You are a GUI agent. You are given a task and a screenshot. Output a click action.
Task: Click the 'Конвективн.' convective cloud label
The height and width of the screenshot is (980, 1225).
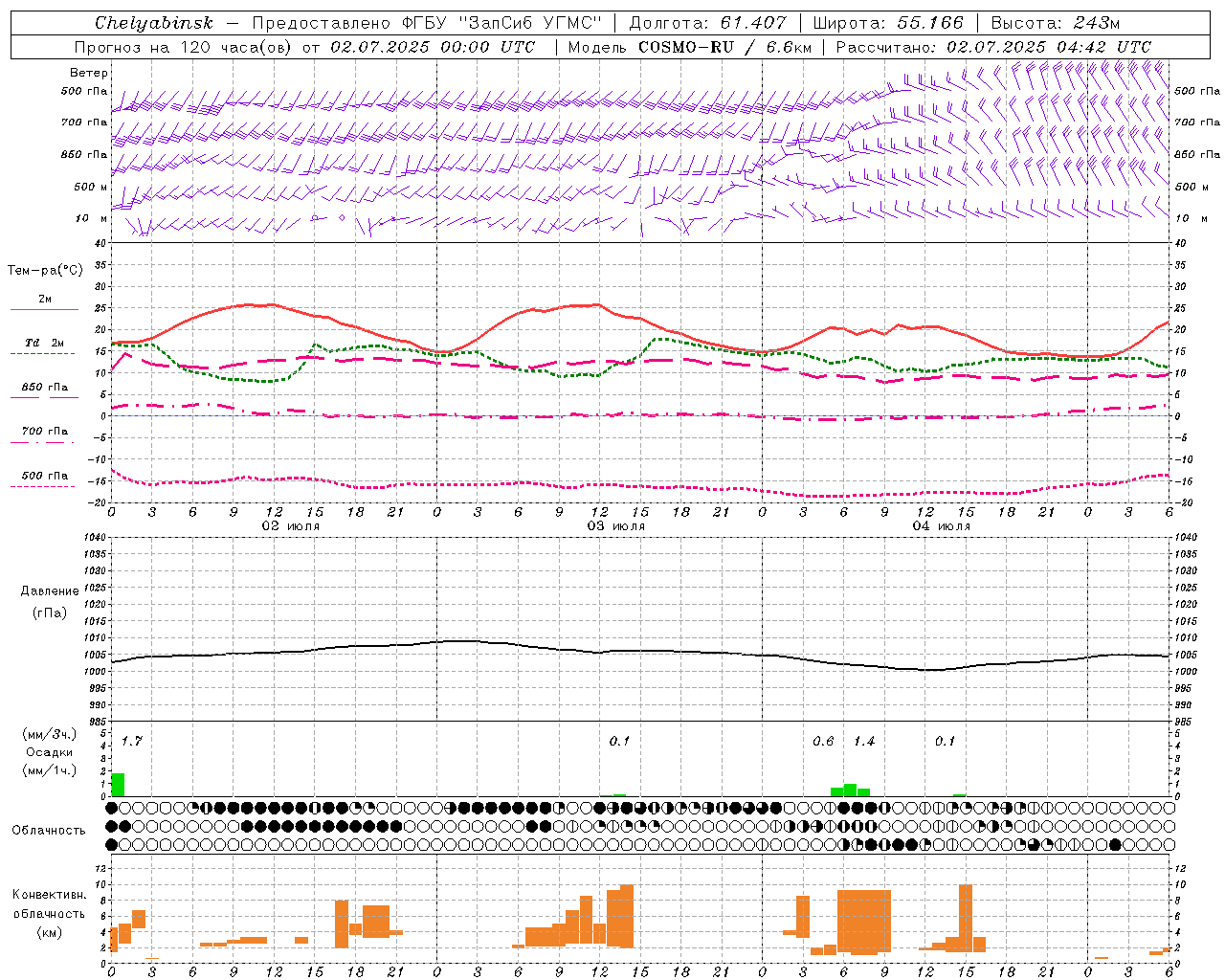tap(50, 895)
